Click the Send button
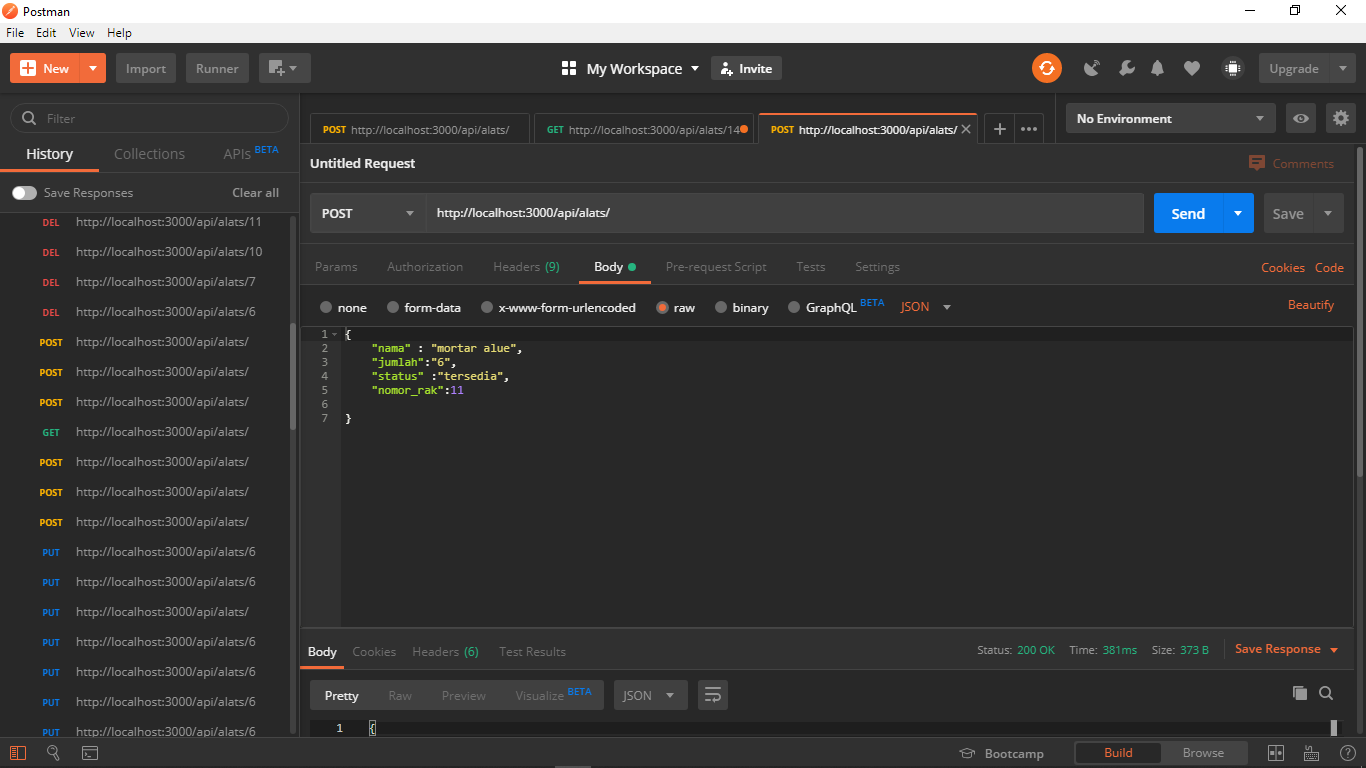1366x768 pixels. [x=1187, y=213]
